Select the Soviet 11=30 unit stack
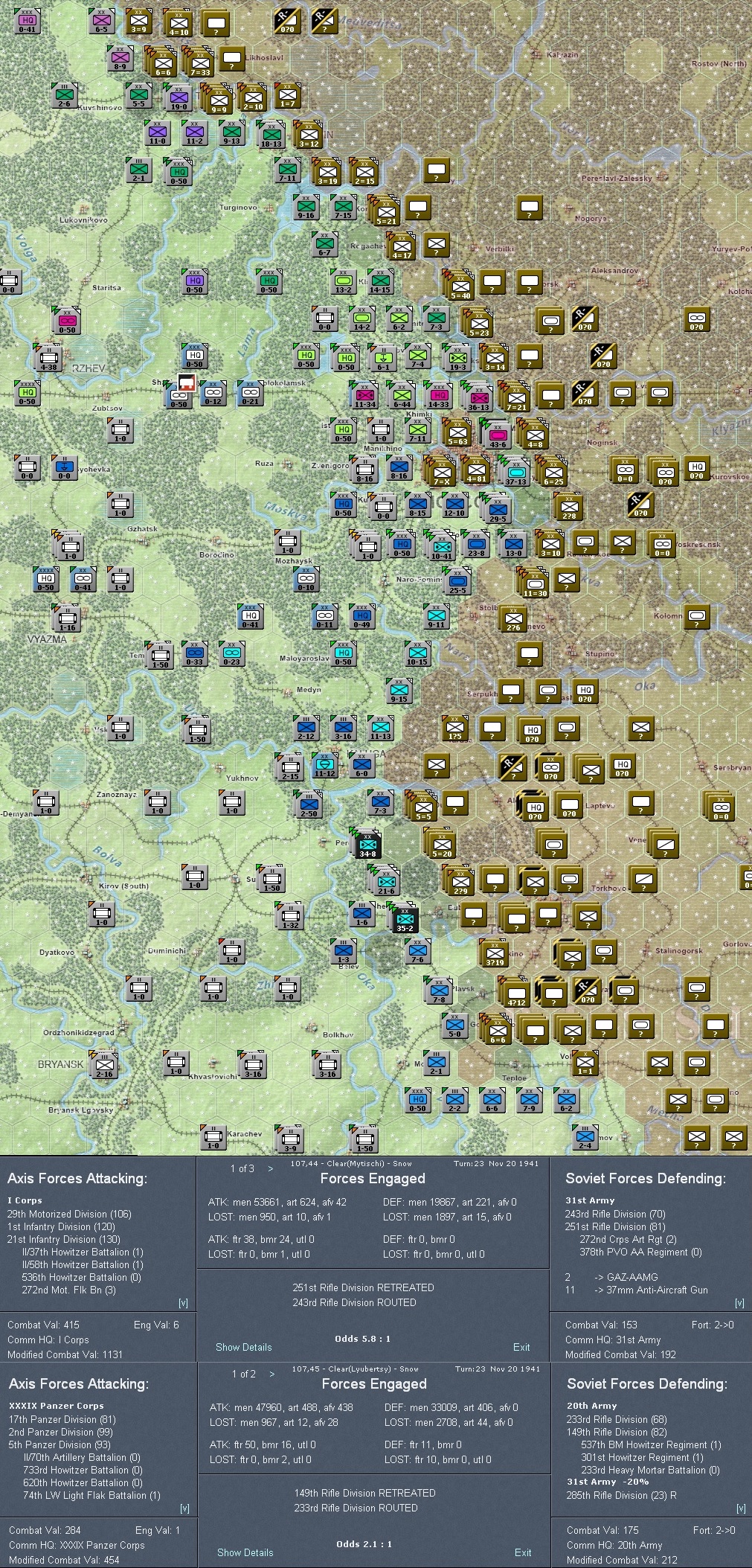The image size is (752, 1568). coord(533,584)
